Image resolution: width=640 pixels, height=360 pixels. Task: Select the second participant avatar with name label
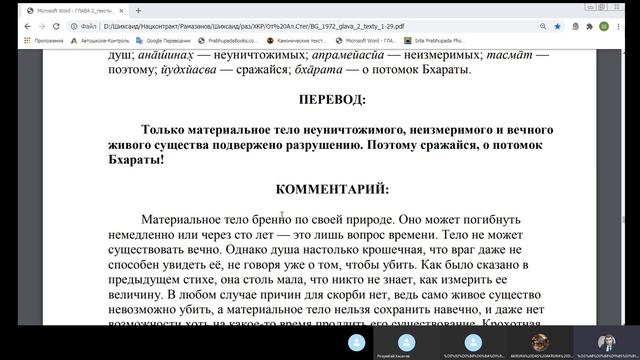point(407,343)
